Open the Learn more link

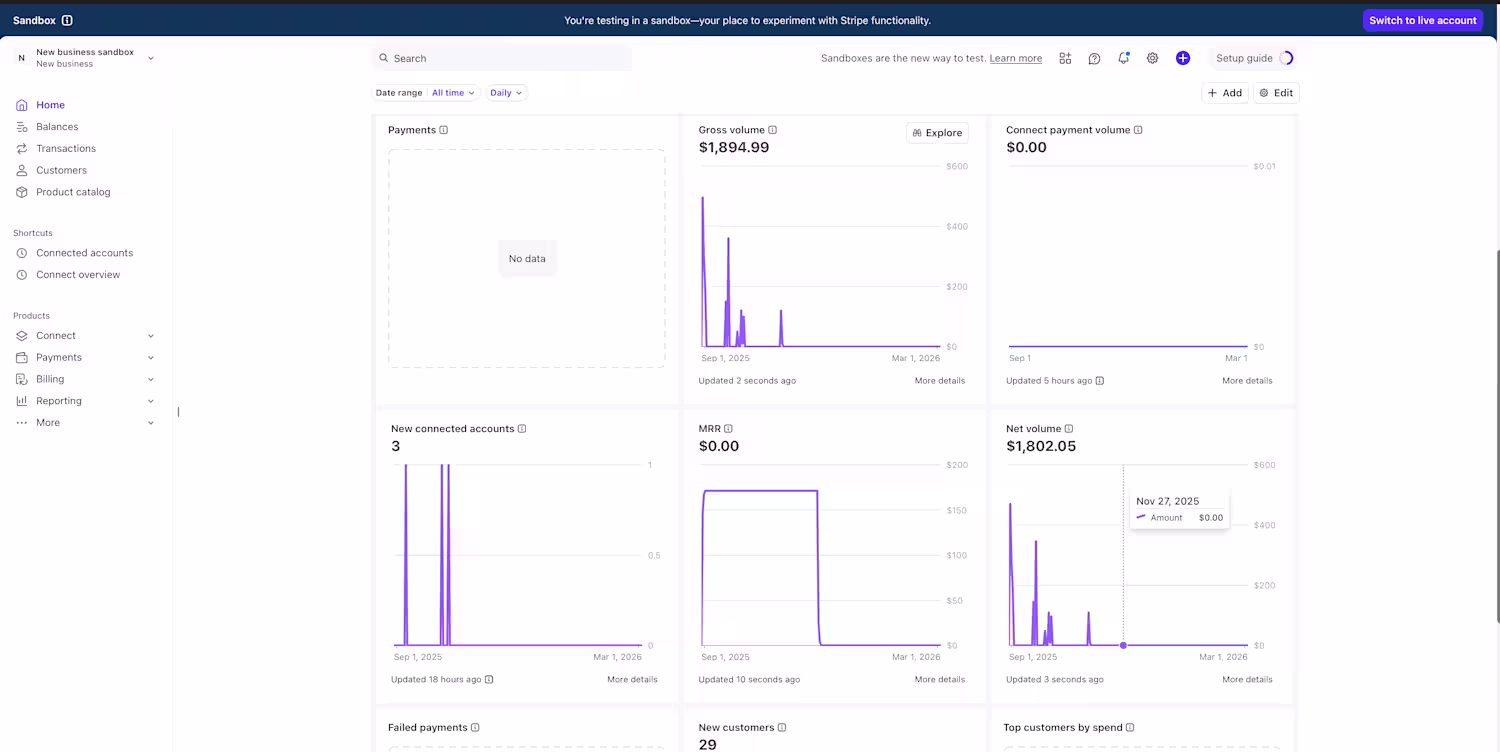click(1016, 58)
